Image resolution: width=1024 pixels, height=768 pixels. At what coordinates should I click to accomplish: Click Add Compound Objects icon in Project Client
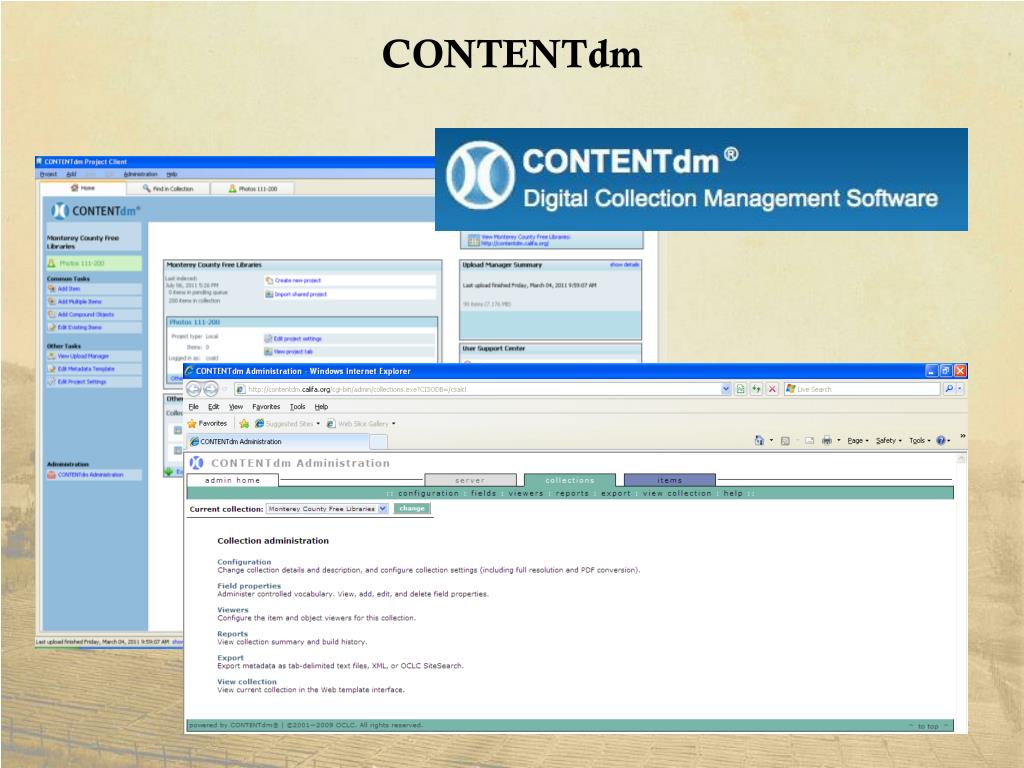[x=52, y=314]
